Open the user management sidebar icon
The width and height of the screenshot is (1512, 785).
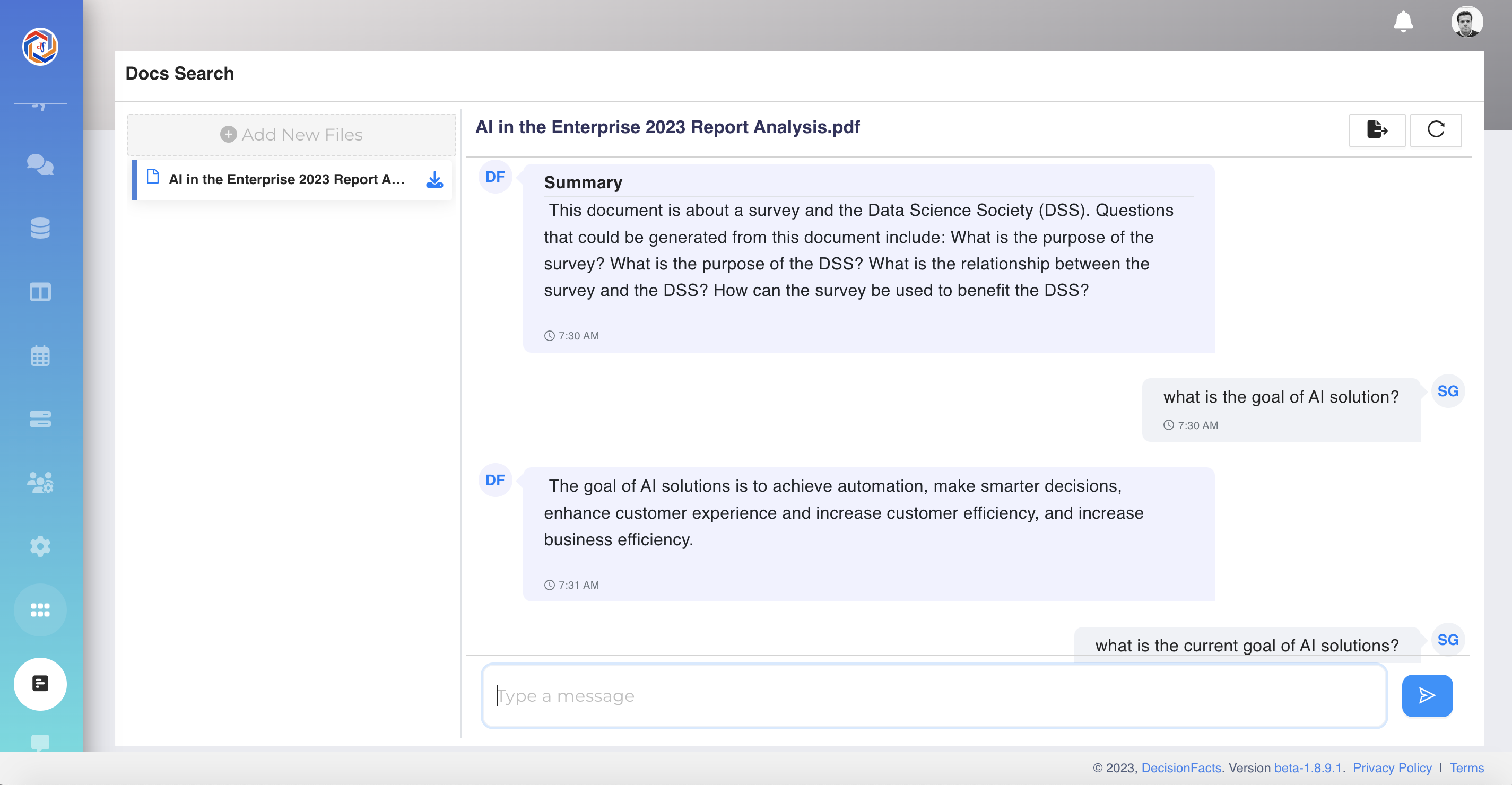(40, 483)
